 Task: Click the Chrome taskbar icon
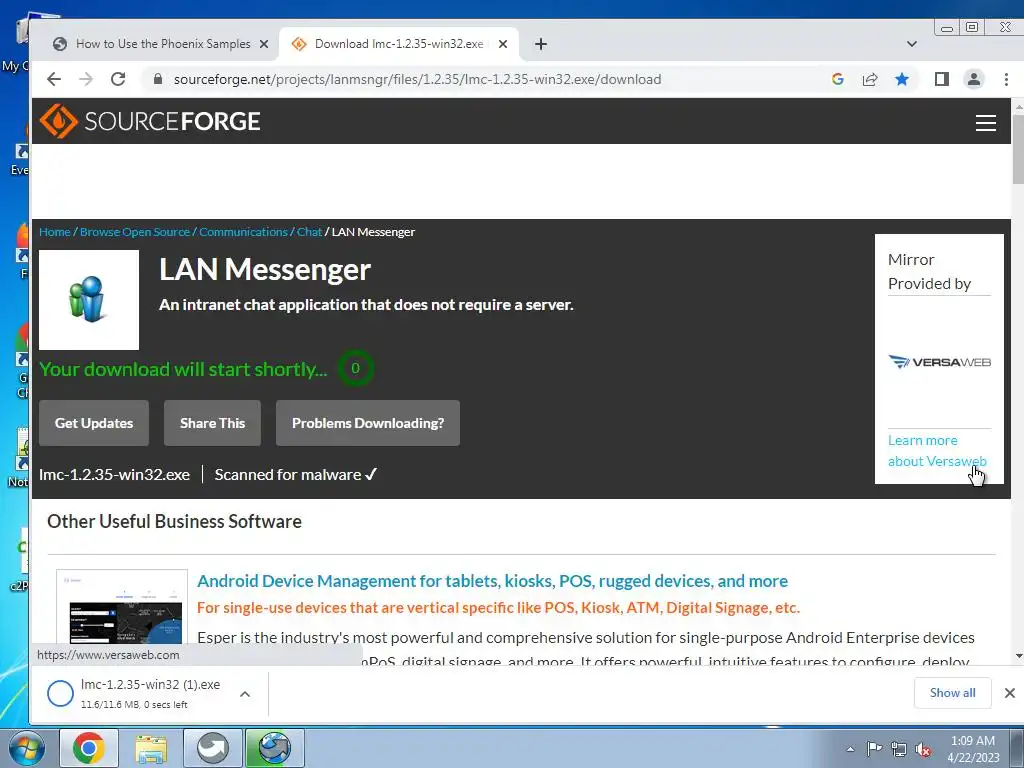point(89,748)
